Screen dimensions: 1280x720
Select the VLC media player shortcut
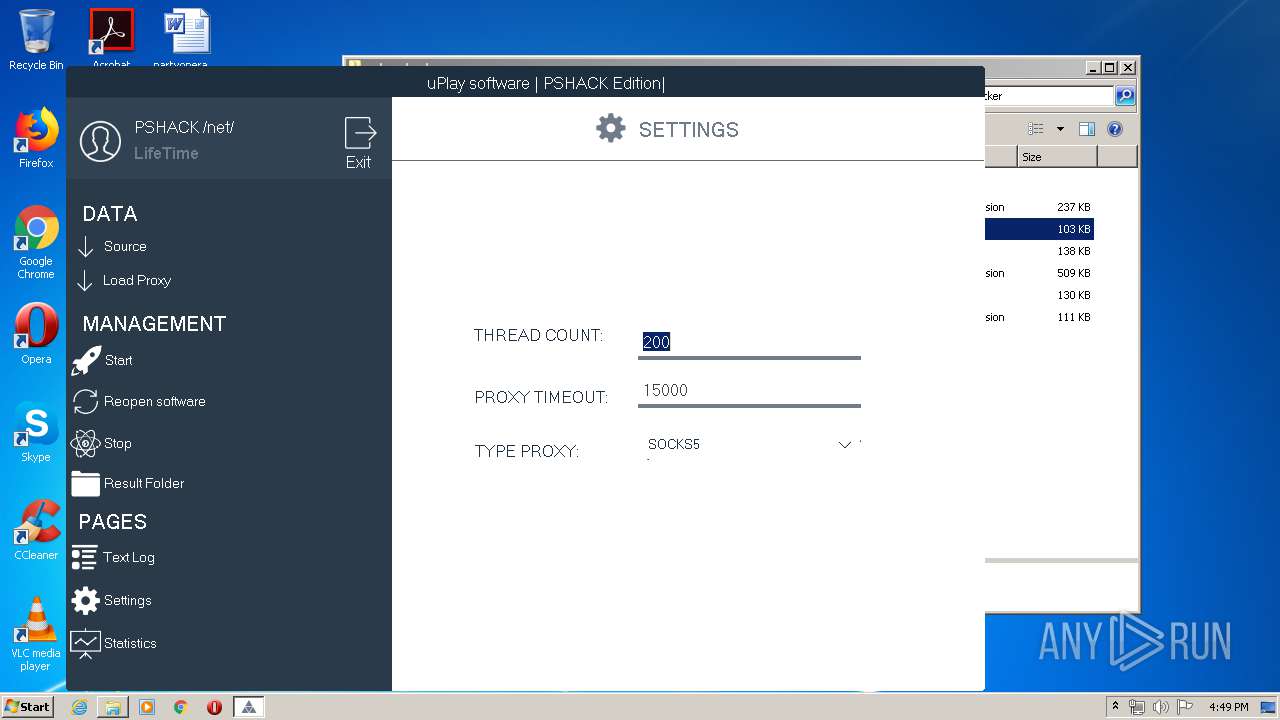[36, 634]
